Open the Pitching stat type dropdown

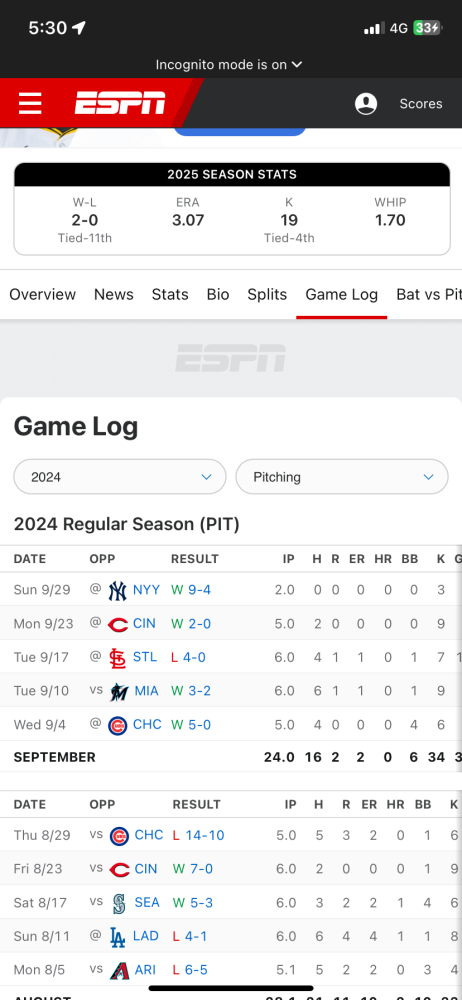[342, 476]
